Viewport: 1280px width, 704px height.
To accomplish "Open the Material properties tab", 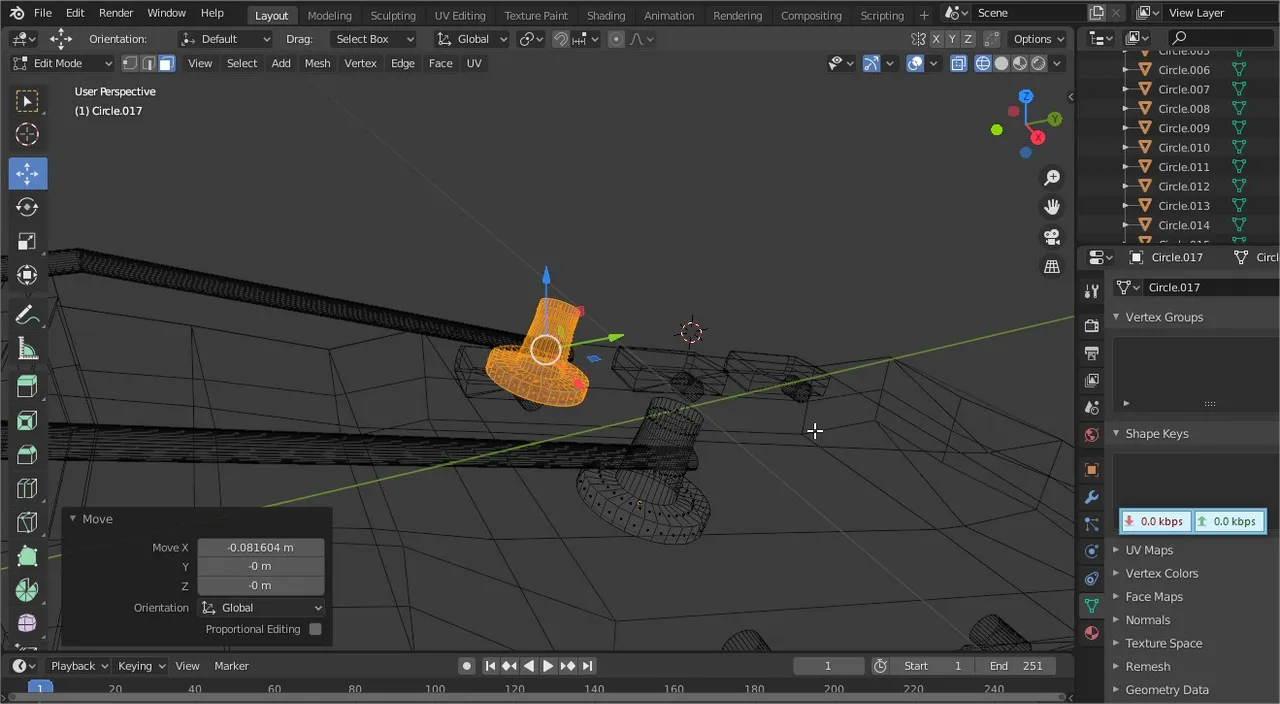I will (x=1091, y=633).
